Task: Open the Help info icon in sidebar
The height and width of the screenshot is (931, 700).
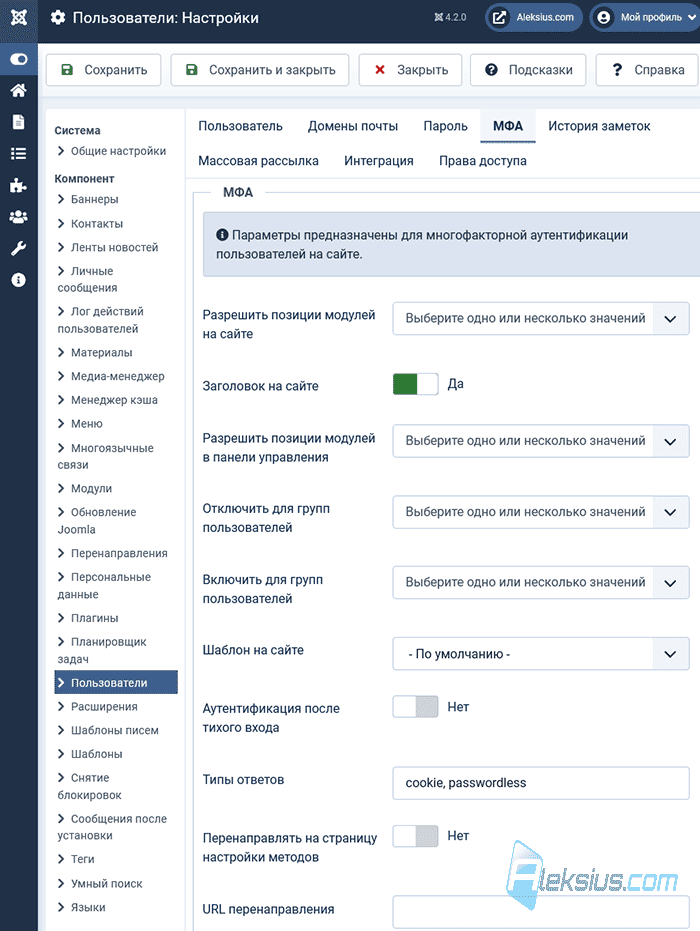Action: (18, 280)
